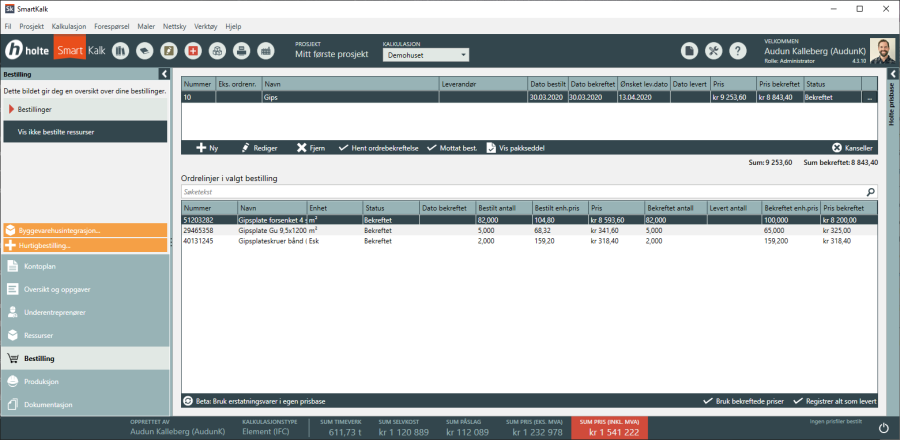Open the Kalkulasjon Demohuset dropdown
The height and width of the screenshot is (440, 900).
point(425,56)
